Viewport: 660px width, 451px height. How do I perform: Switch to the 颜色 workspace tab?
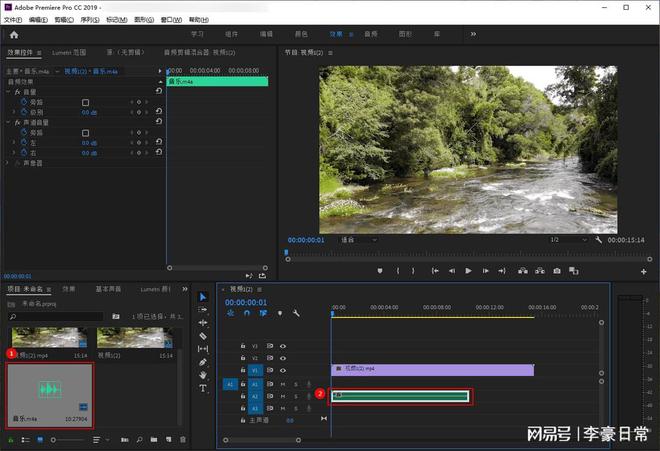[301, 34]
